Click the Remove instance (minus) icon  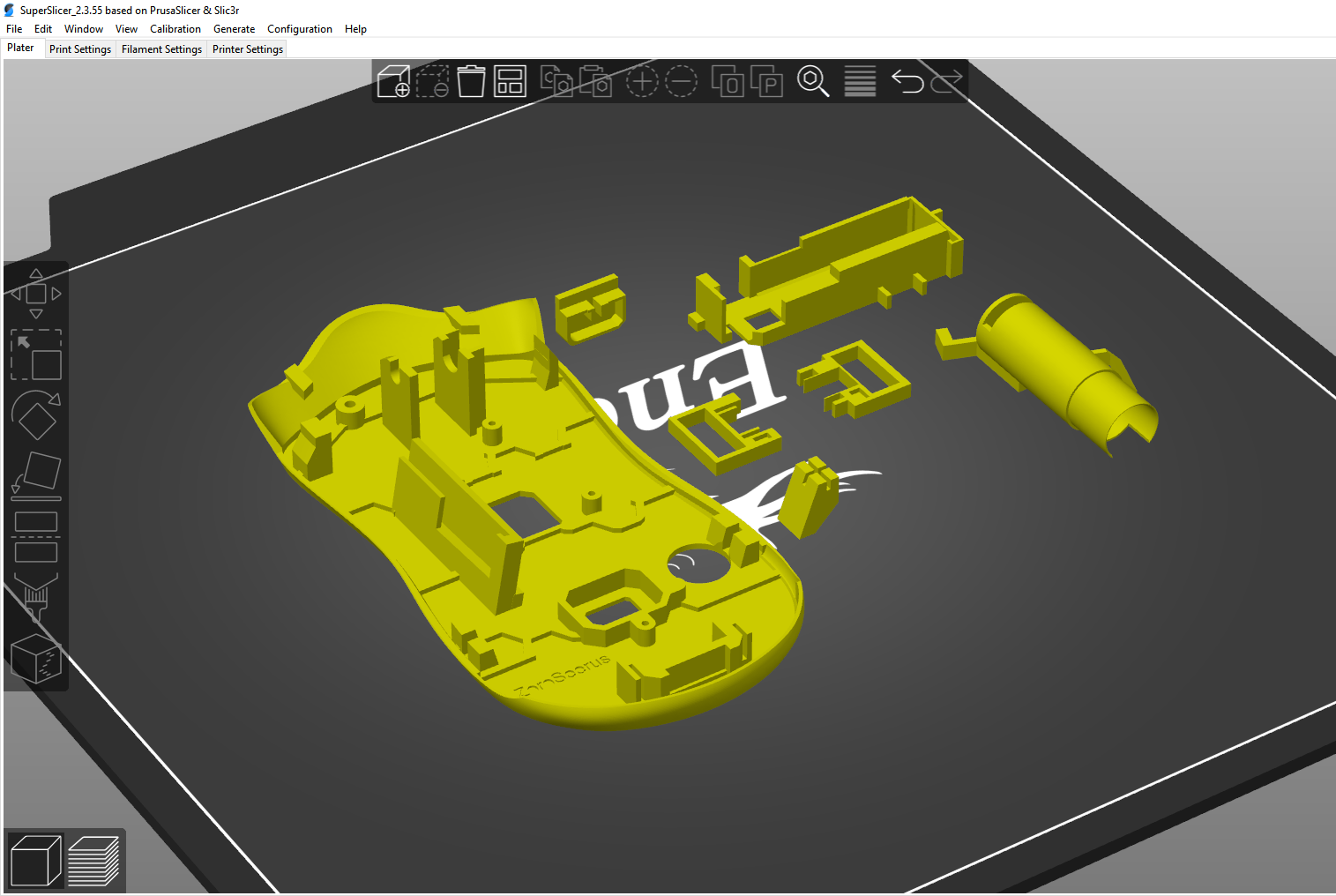coord(681,81)
